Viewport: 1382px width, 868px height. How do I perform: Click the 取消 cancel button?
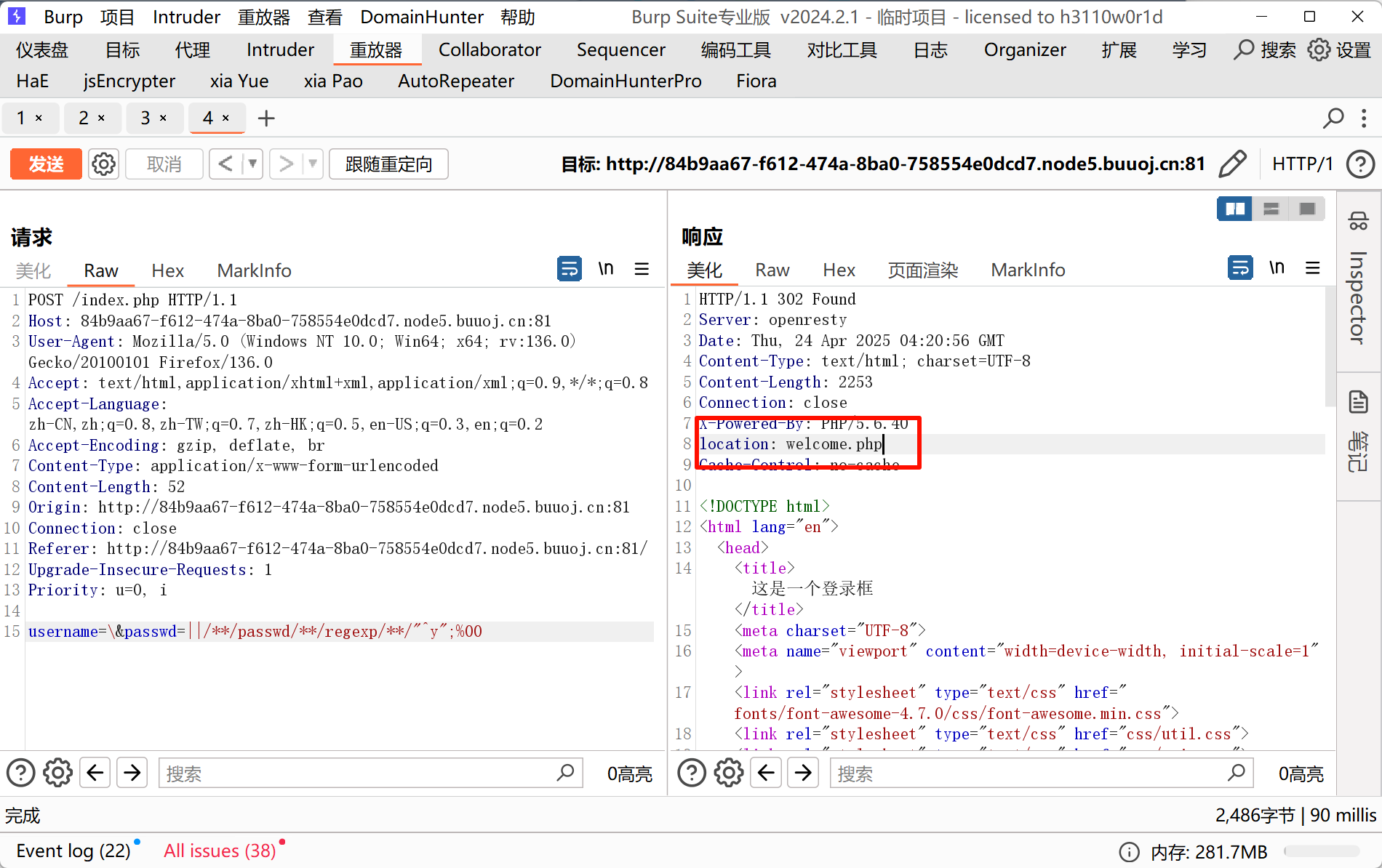pos(164,164)
